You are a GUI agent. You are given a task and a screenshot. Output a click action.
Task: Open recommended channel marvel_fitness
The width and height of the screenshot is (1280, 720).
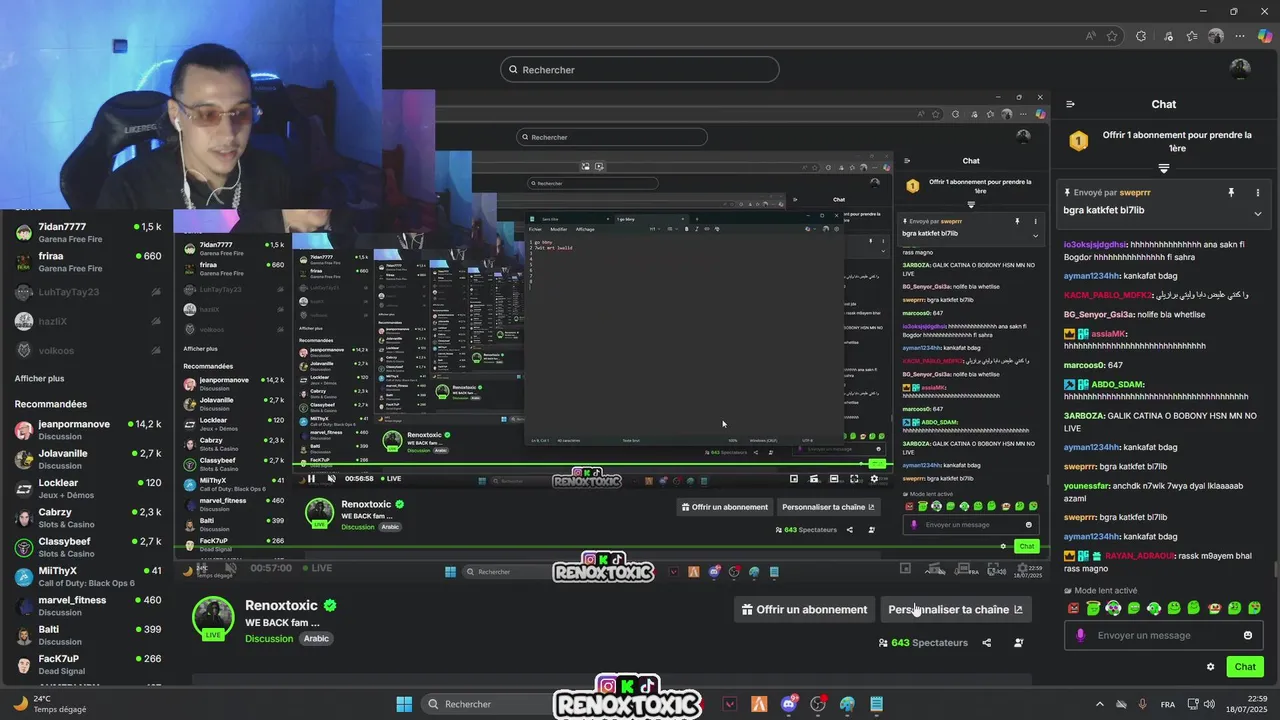click(87, 606)
